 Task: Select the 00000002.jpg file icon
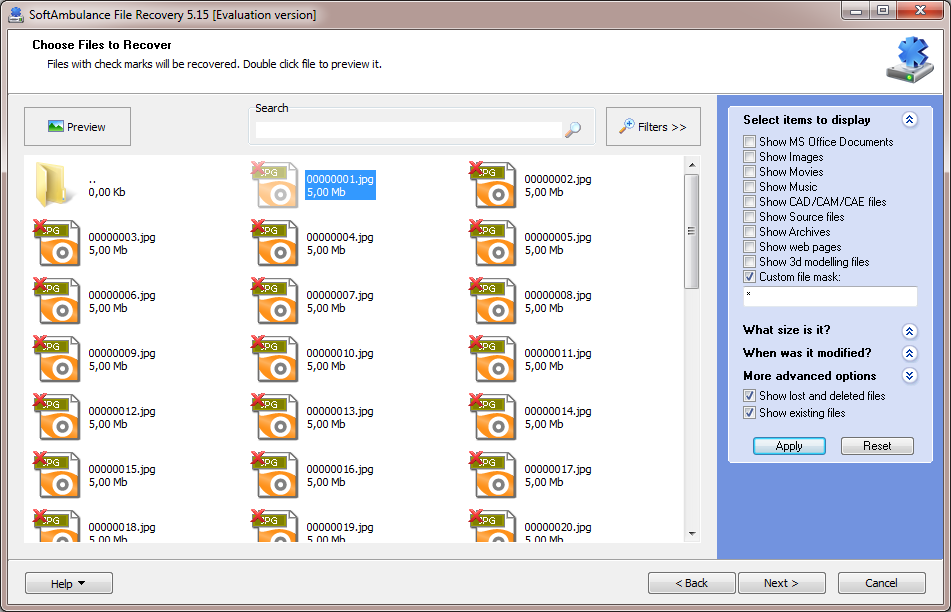pos(492,184)
